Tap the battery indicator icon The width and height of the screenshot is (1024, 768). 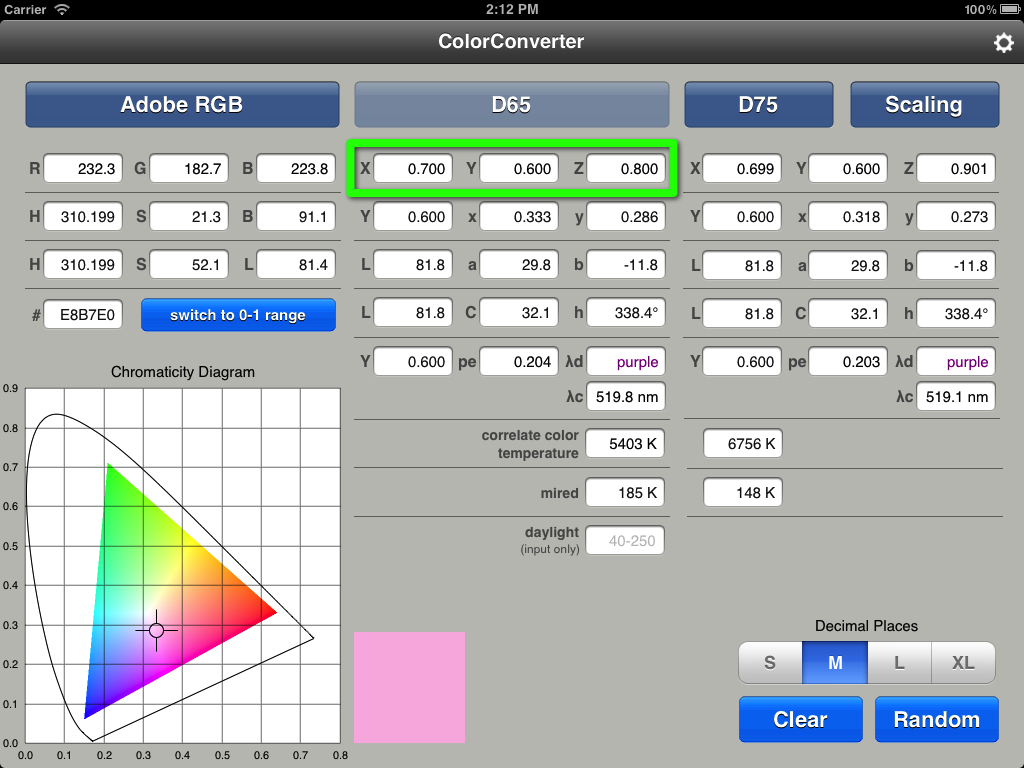(1010, 9)
